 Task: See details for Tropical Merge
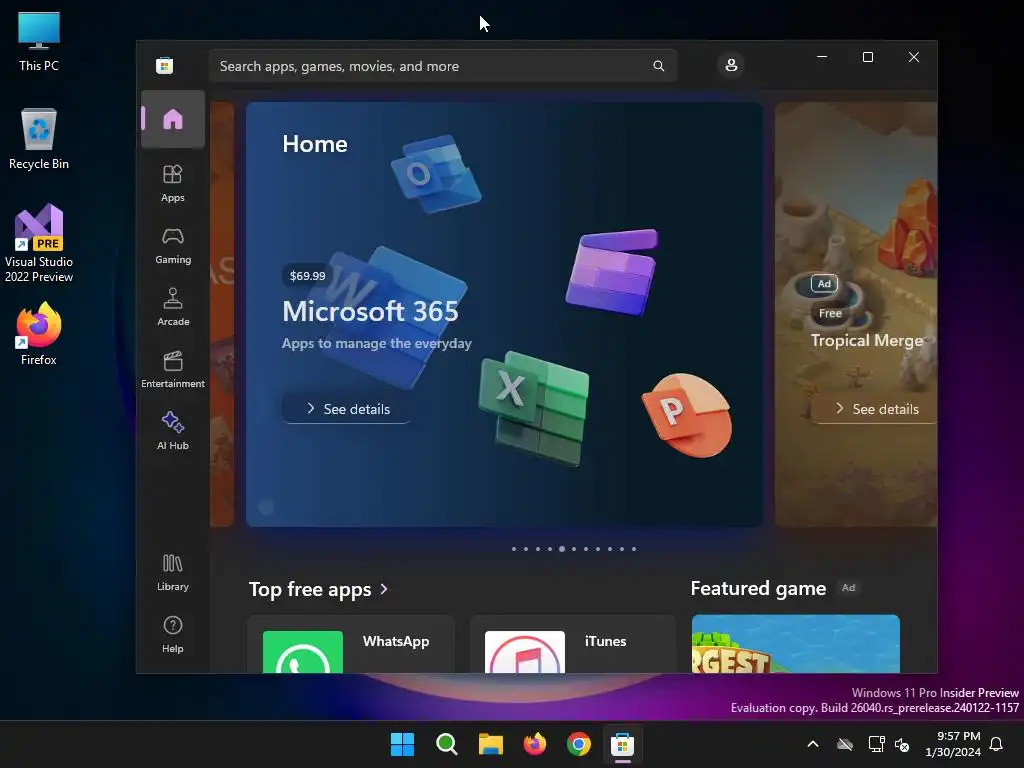point(875,409)
